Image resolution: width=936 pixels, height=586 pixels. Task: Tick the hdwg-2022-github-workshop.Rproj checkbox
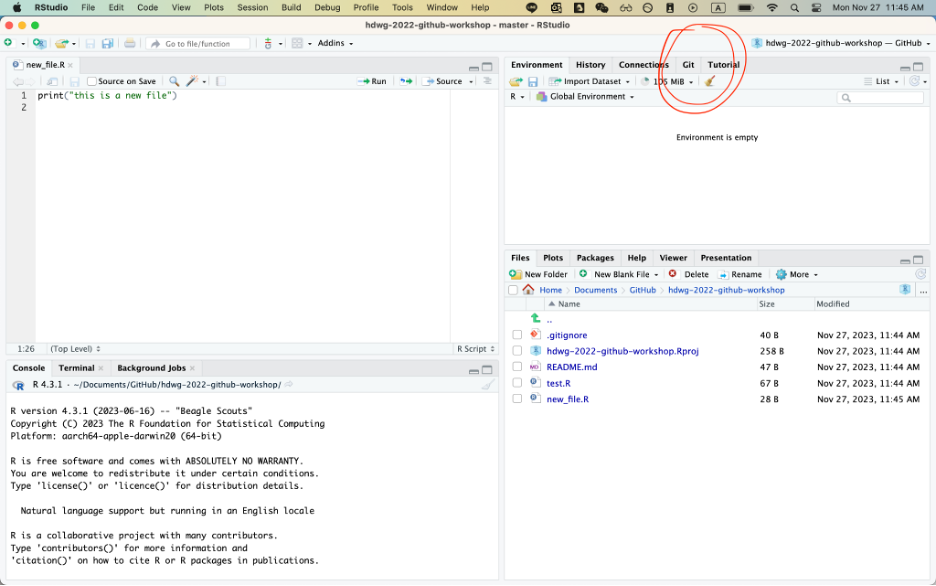[x=517, y=351]
